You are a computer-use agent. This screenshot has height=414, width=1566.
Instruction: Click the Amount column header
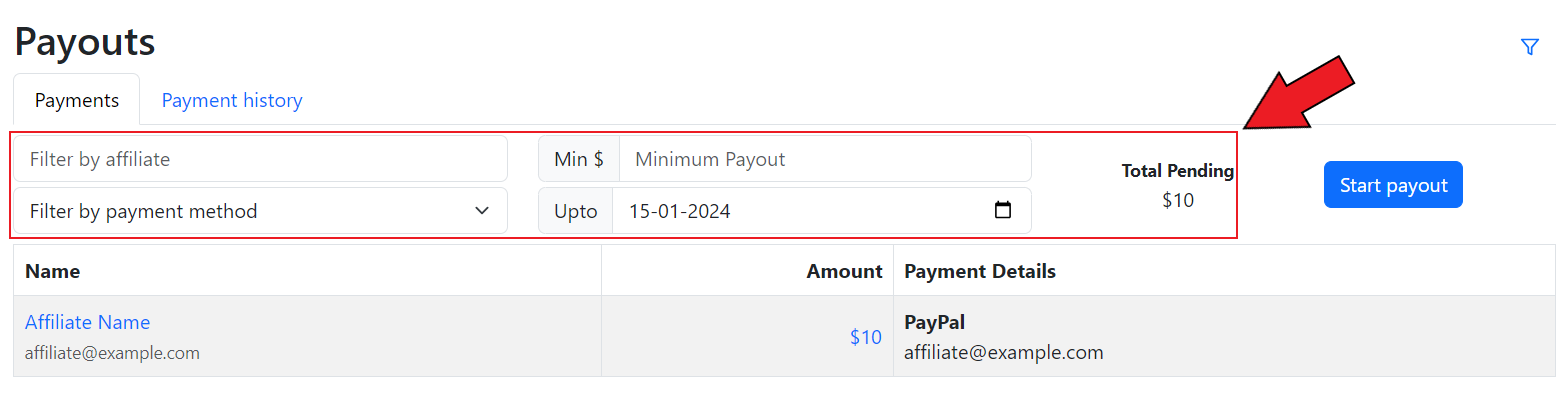(844, 271)
